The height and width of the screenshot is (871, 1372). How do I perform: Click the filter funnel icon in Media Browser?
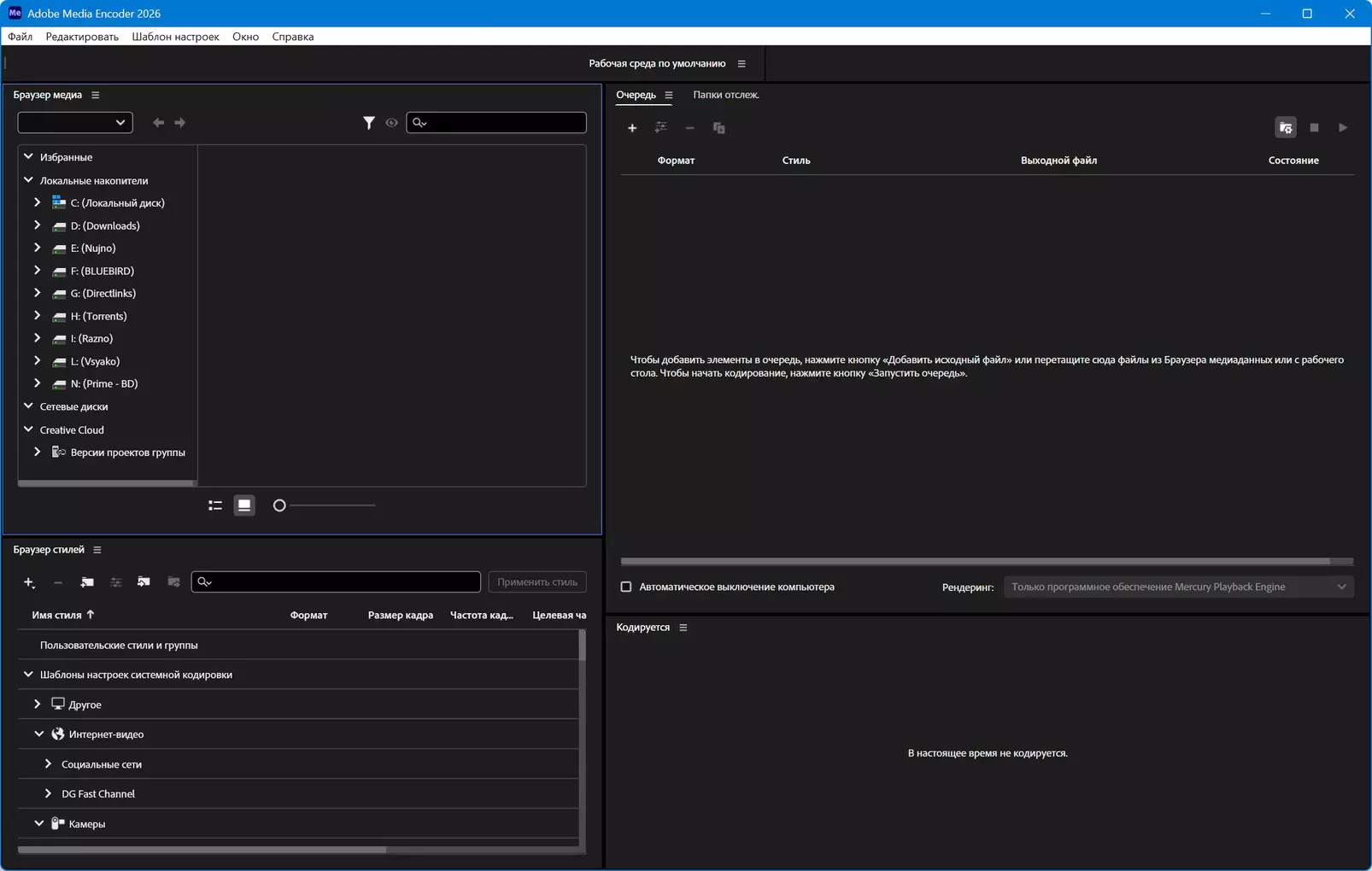[368, 123]
